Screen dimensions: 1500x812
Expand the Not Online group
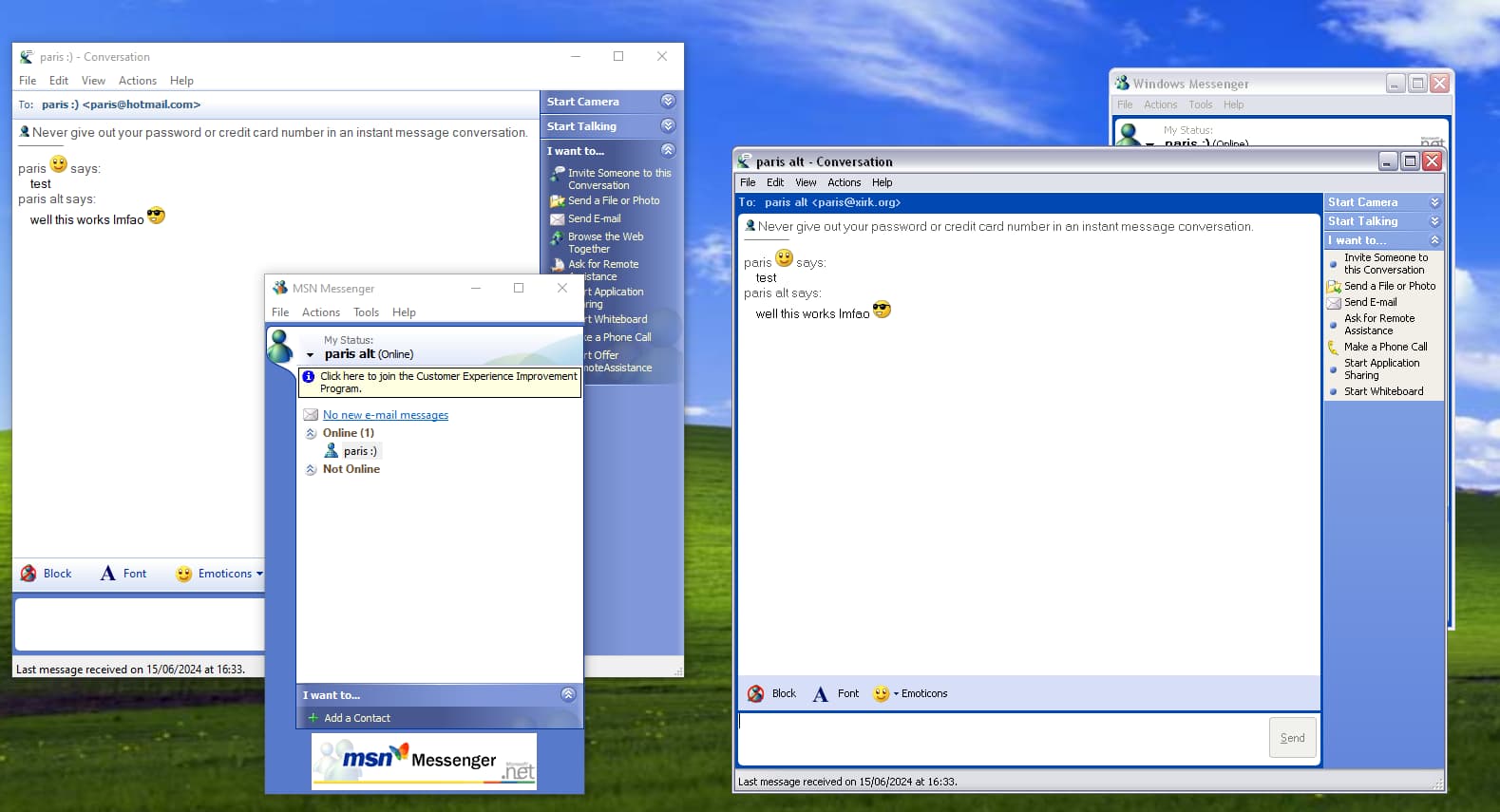pos(311,469)
